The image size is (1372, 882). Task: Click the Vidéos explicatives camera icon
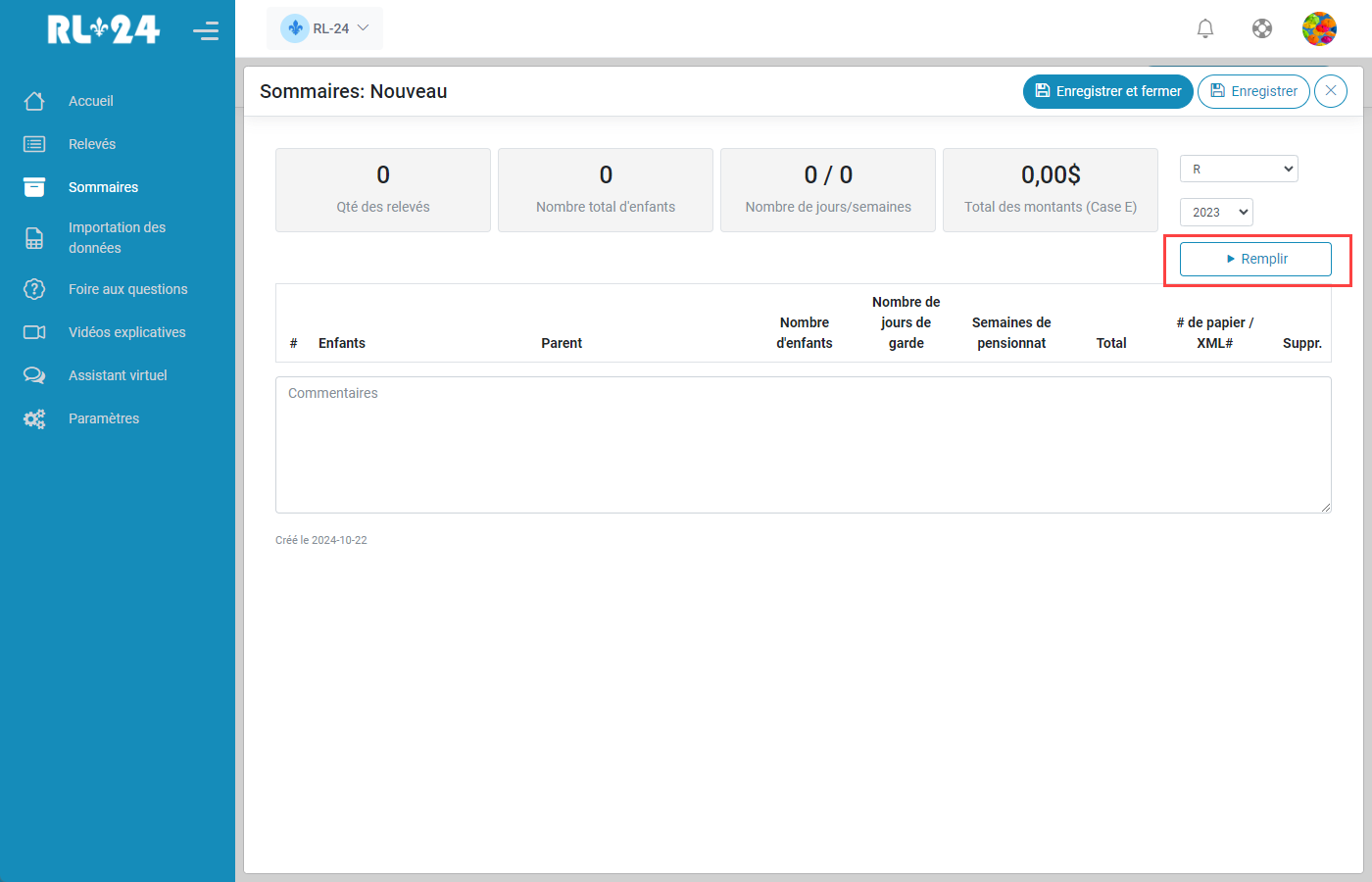point(34,332)
